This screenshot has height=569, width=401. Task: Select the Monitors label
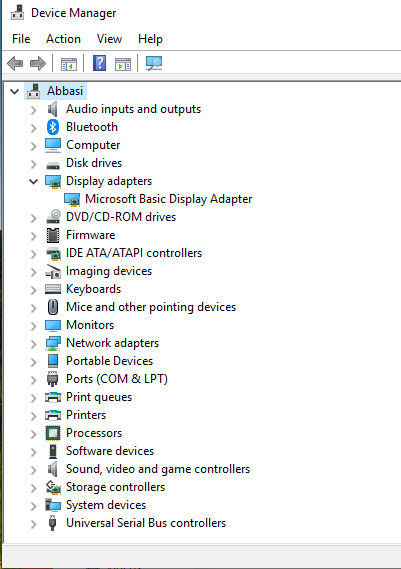pyautogui.click(x=90, y=325)
